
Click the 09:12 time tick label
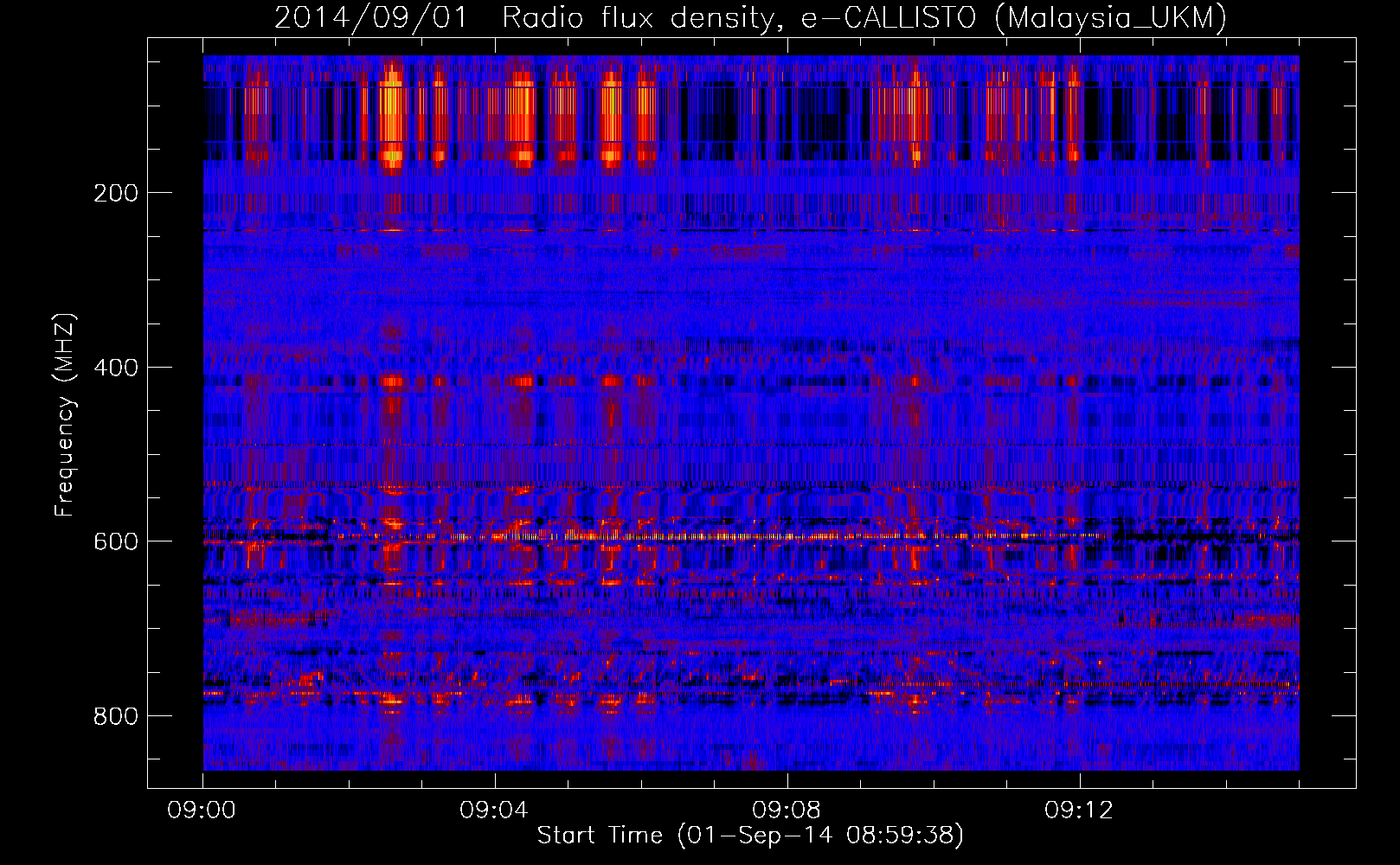(1079, 811)
